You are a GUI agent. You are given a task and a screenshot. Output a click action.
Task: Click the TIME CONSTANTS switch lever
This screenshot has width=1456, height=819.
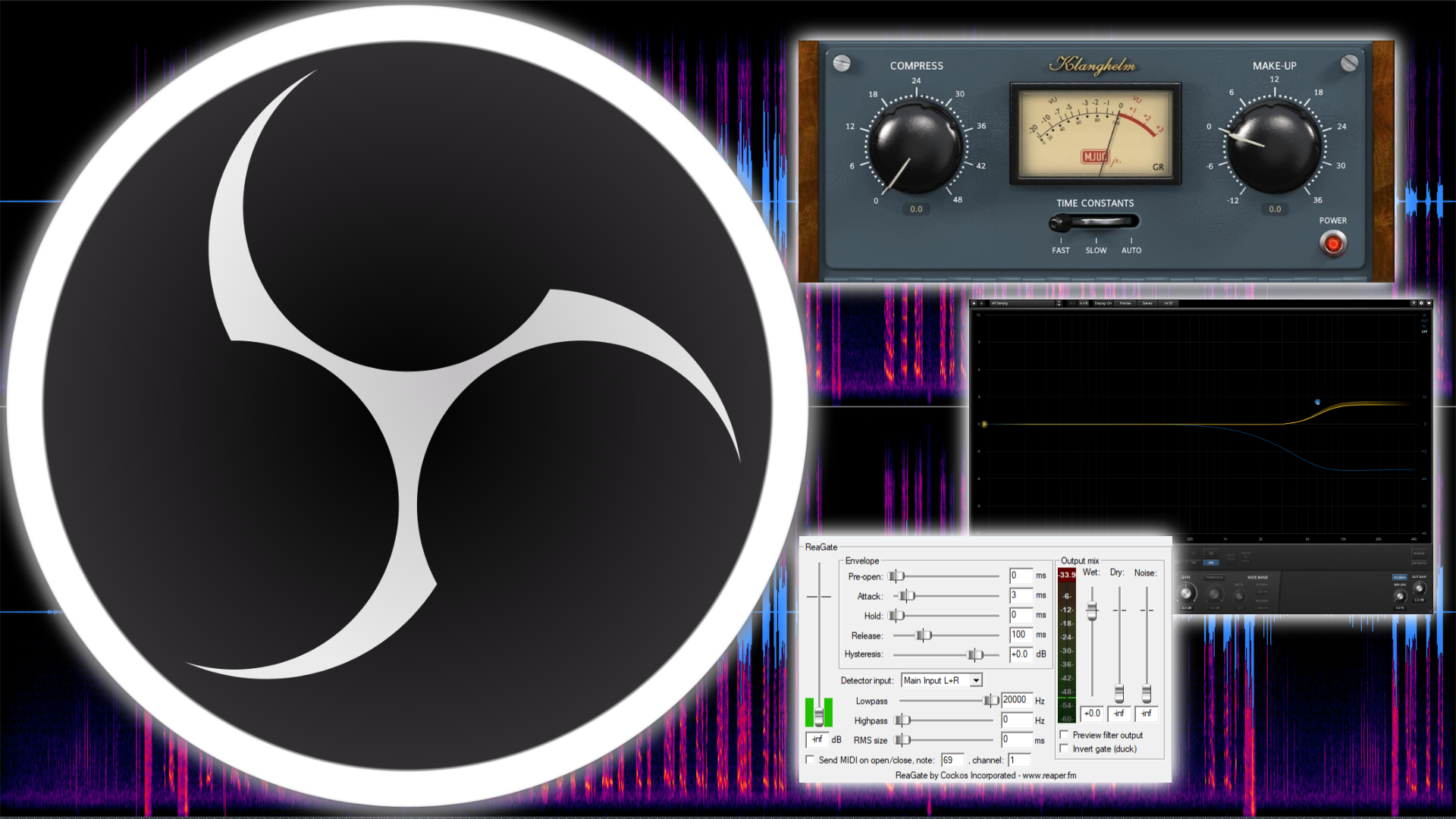point(1059,223)
